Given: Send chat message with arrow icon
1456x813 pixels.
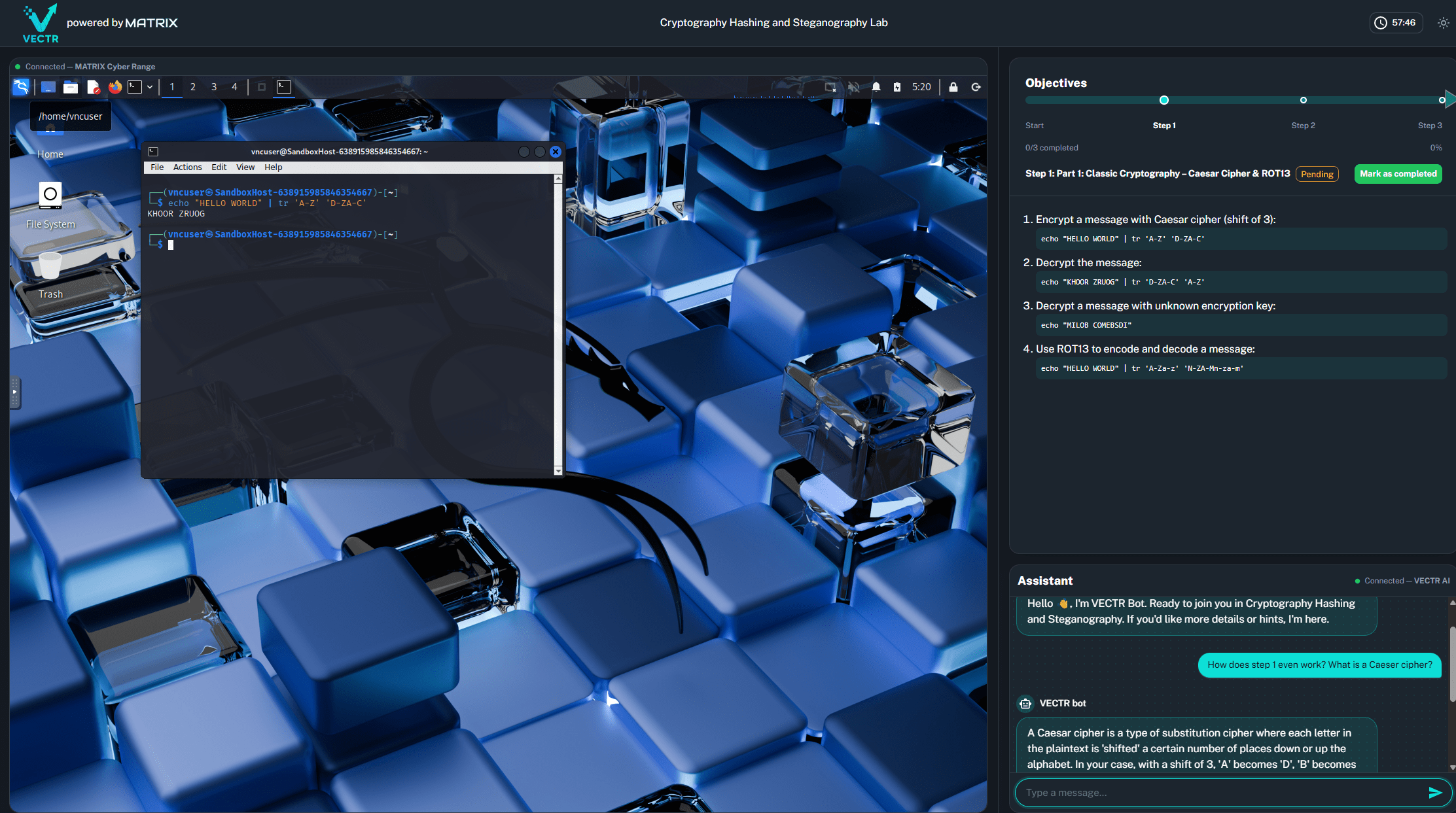Looking at the screenshot, I should (1434, 793).
